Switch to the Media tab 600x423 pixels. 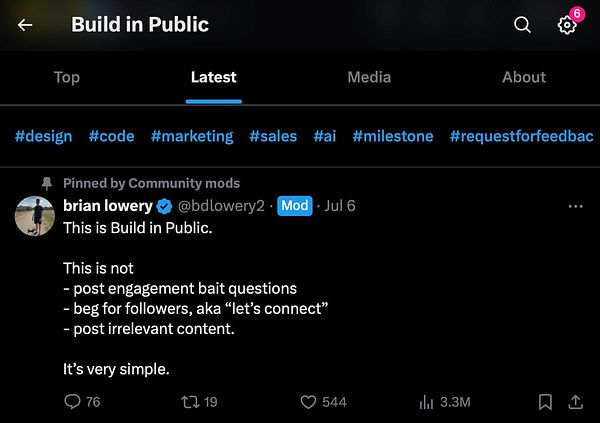[369, 77]
